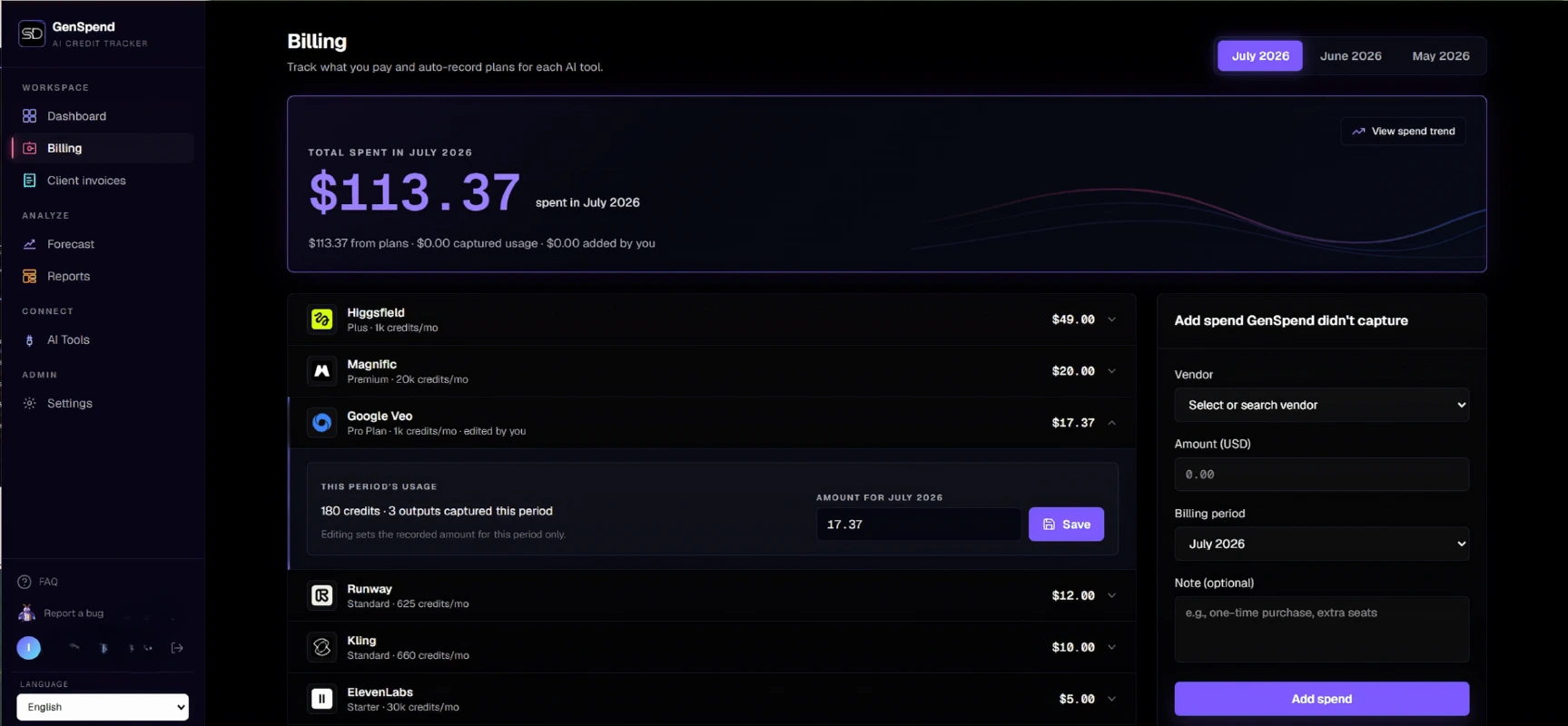Click the FAQ question mark icon
1568x726 pixels.
25,582
